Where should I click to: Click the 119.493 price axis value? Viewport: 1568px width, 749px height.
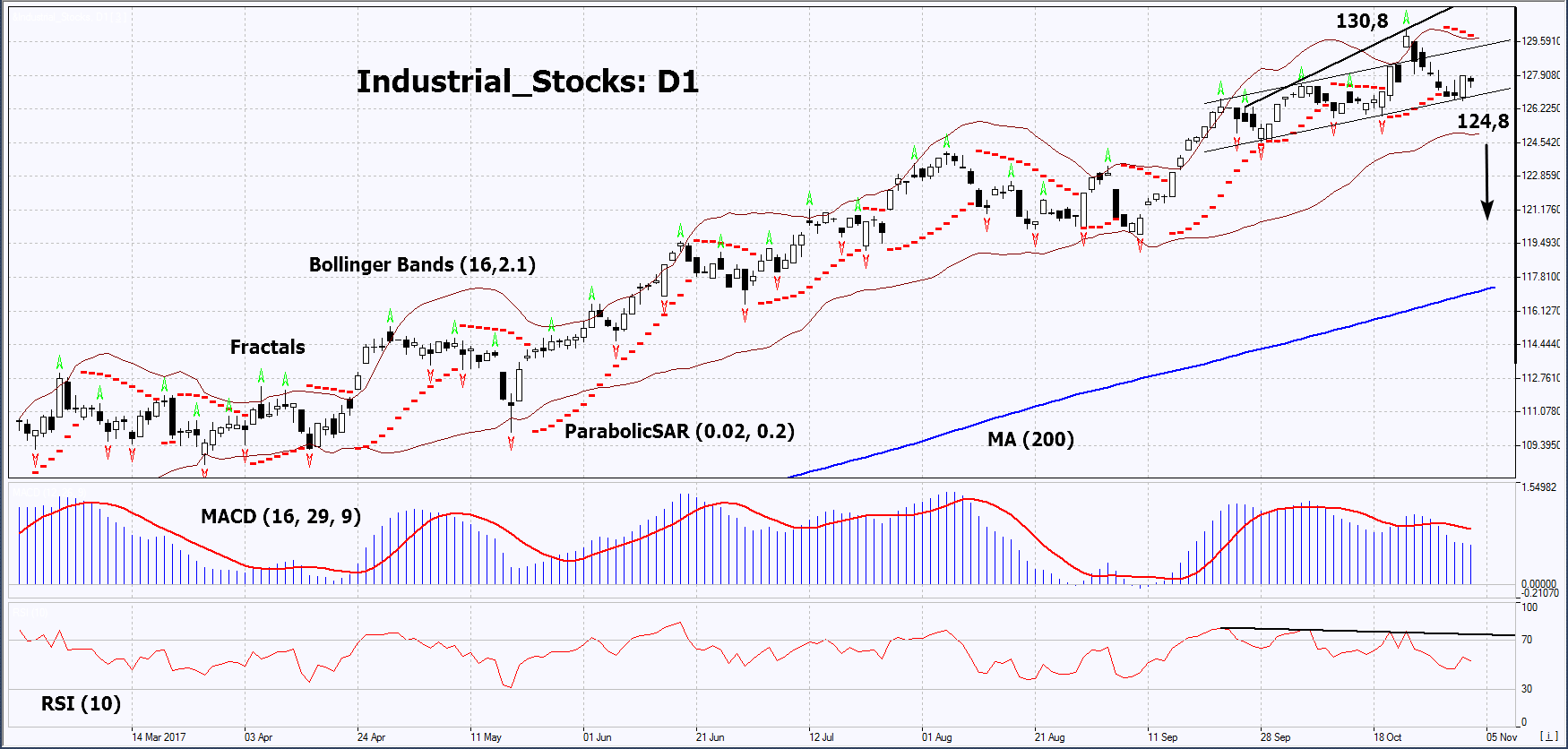click(x=1540, y=243)
